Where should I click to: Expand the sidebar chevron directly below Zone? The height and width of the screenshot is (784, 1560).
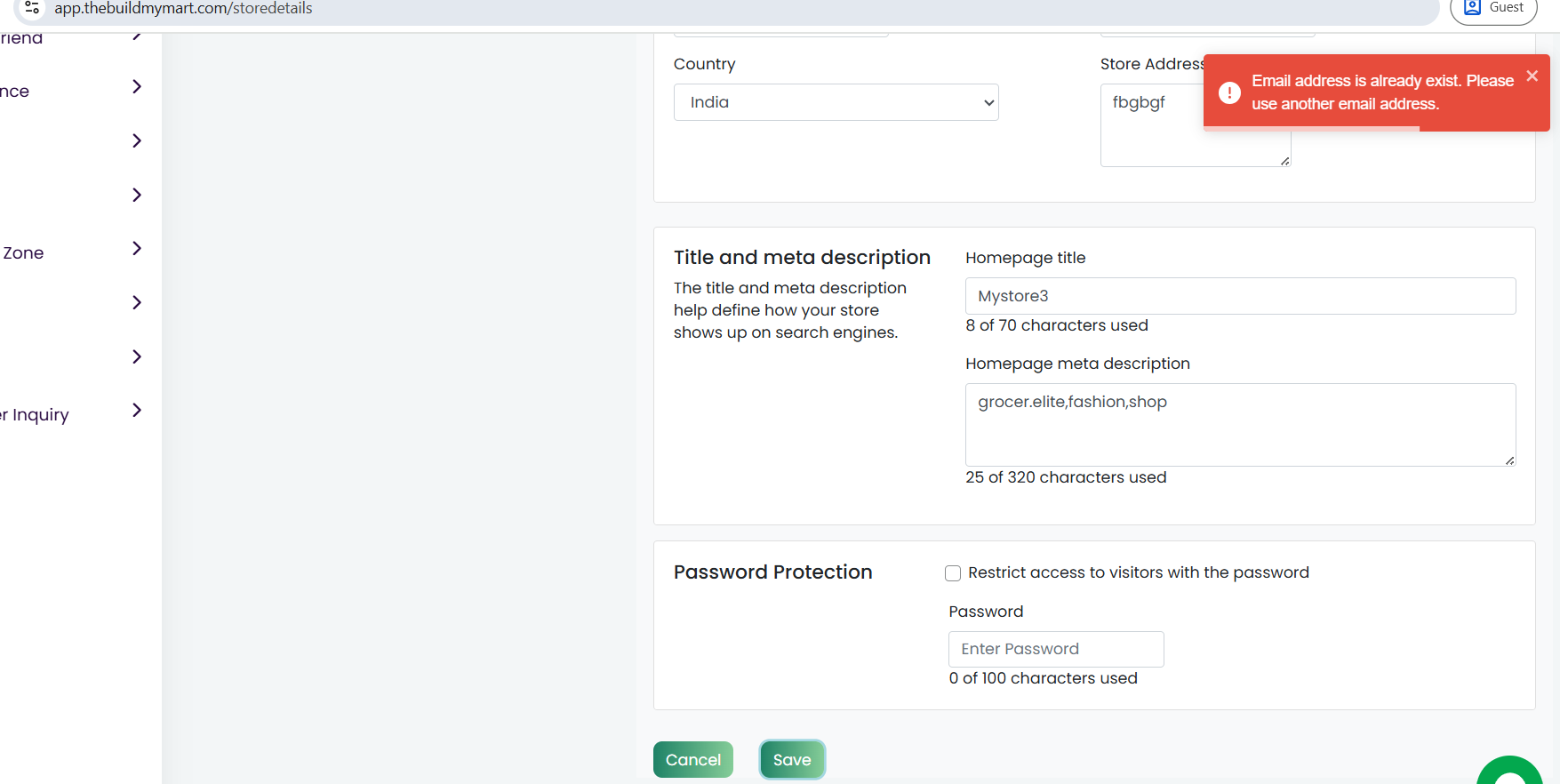point(136,303)
